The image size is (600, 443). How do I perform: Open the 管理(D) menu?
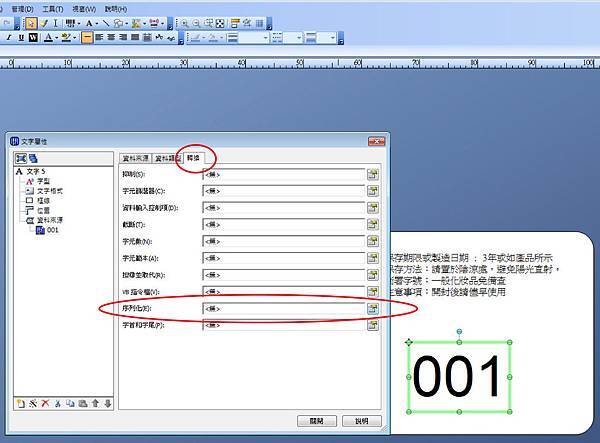(22, 9)
